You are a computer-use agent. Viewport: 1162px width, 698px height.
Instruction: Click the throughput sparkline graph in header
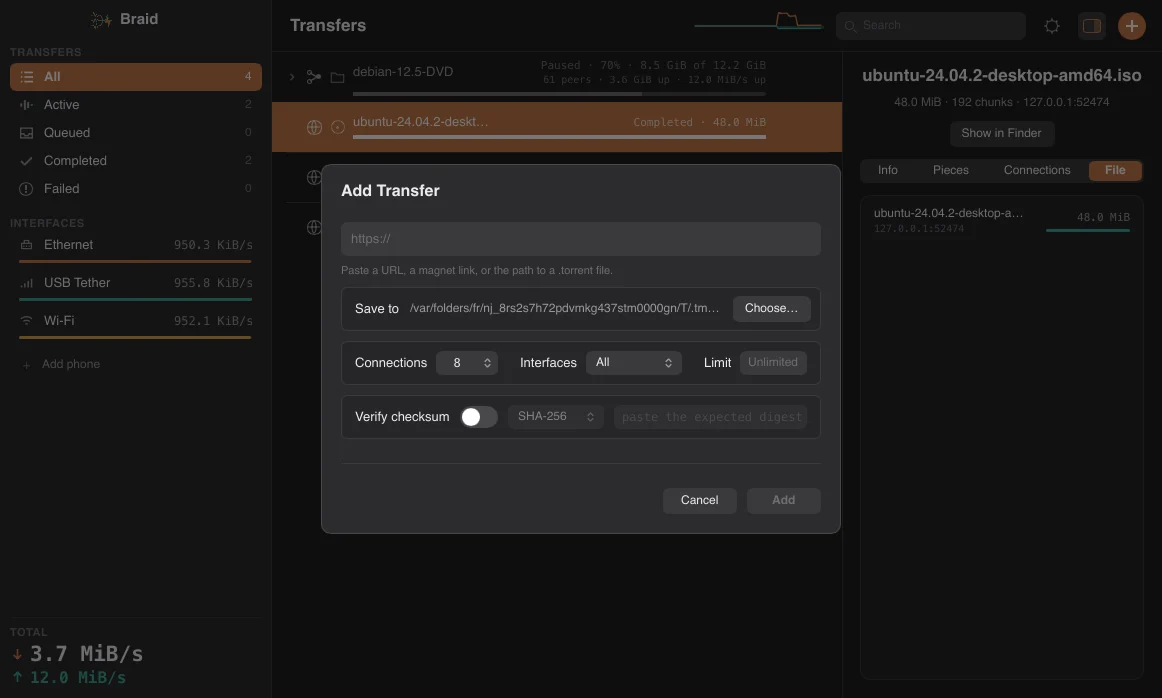click(759, 21)
